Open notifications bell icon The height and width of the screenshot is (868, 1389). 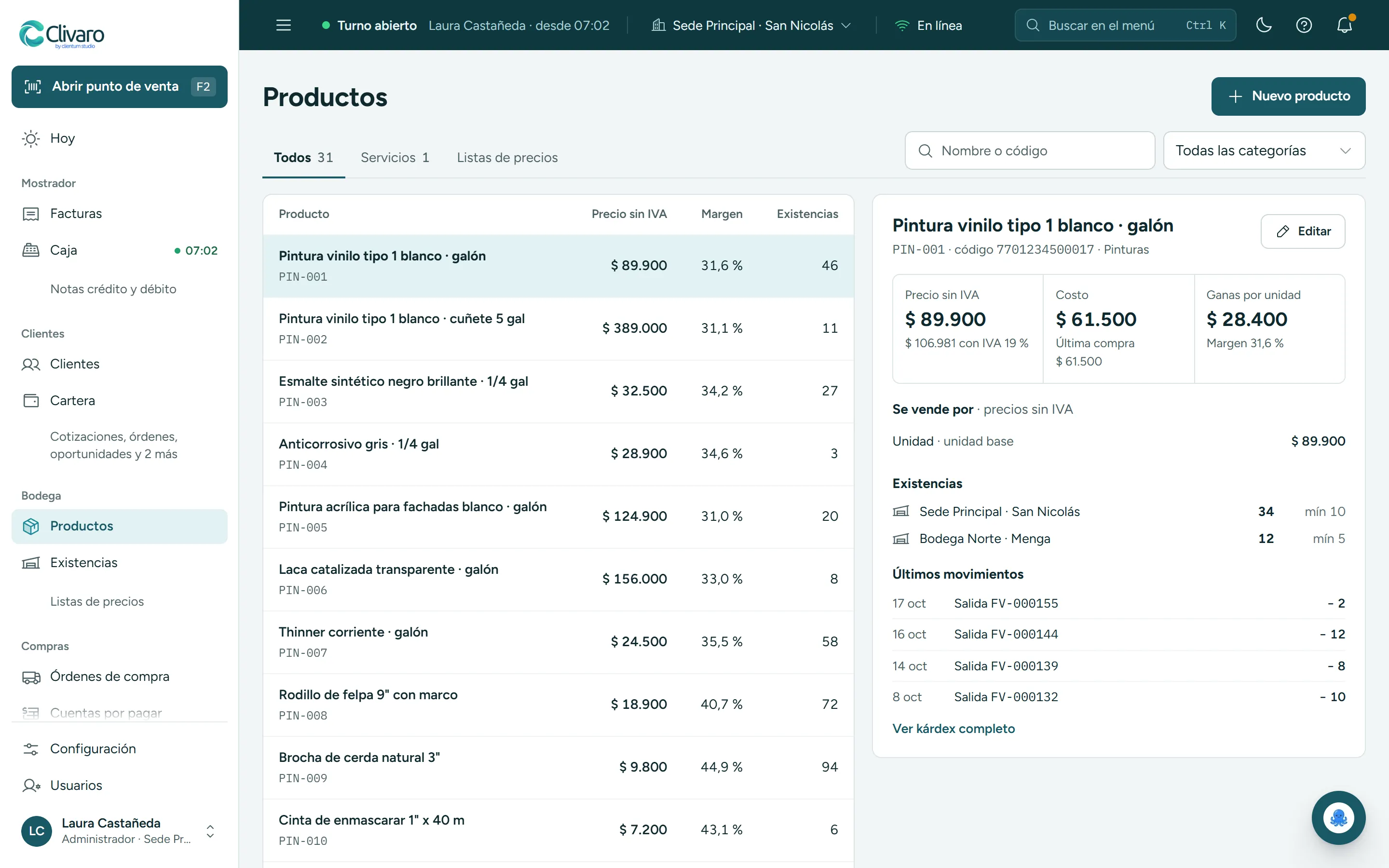point(1344,25)
